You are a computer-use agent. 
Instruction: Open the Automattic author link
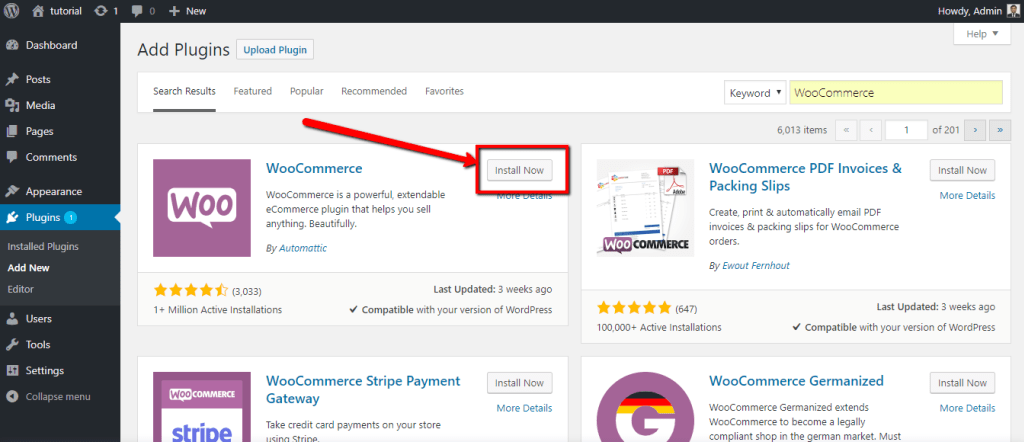(303, 248)
